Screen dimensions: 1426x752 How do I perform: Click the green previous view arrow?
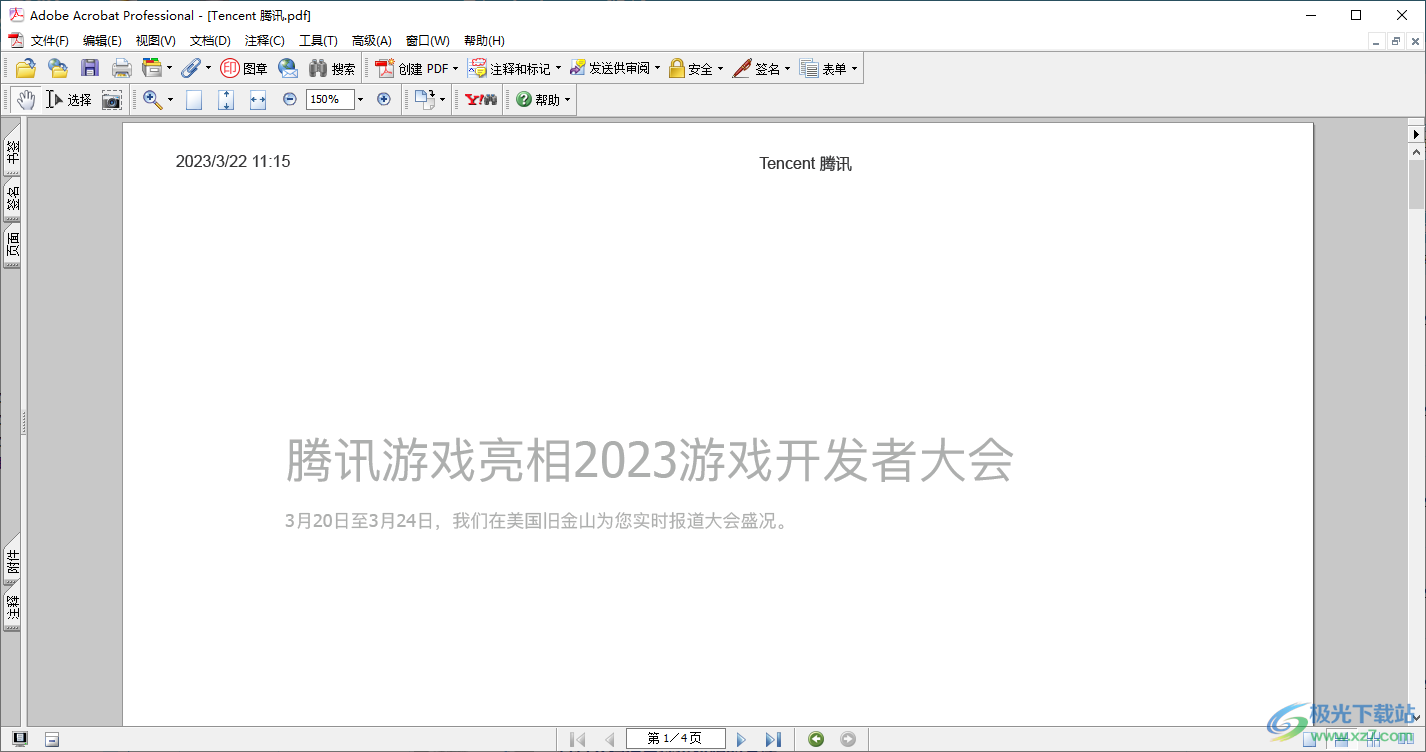816,739
